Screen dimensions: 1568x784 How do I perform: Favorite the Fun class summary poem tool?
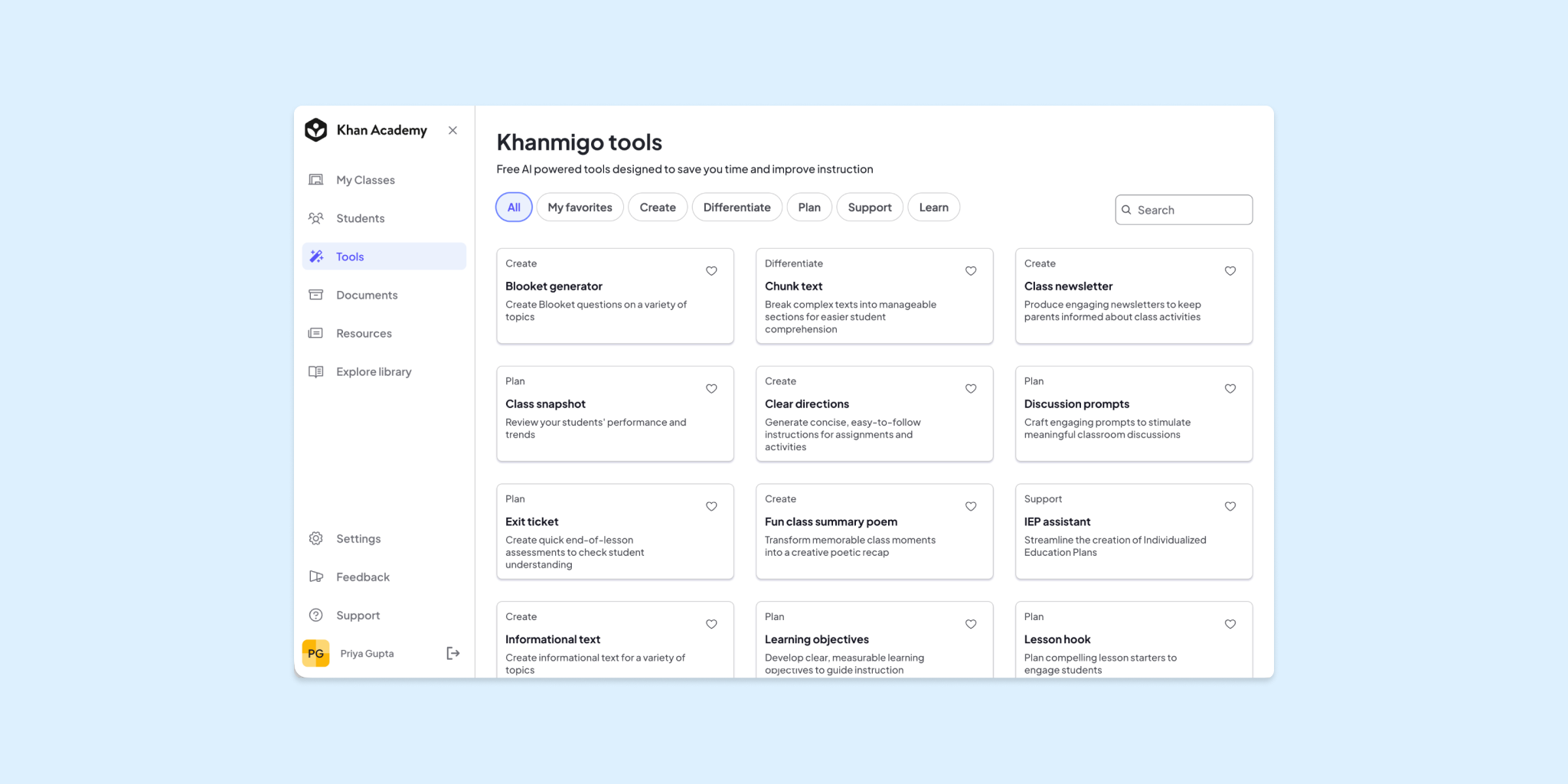pyautogui.click(x=971, y=507)
